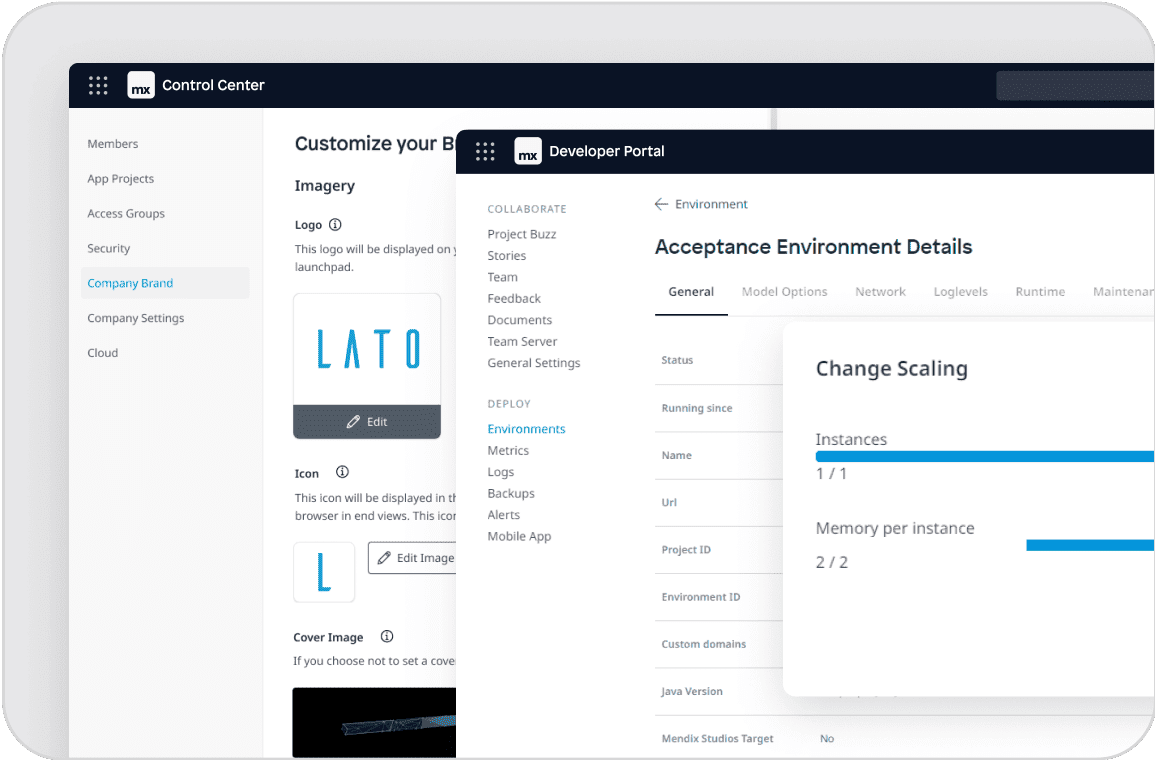Open Metrics under Deploy
The width and height of the screenshot is (1155, 760).
508,450
